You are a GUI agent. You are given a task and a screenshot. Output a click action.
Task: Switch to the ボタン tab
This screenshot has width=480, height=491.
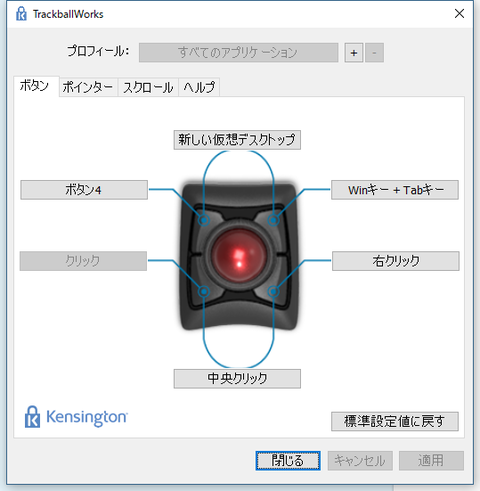pos(36,86)
